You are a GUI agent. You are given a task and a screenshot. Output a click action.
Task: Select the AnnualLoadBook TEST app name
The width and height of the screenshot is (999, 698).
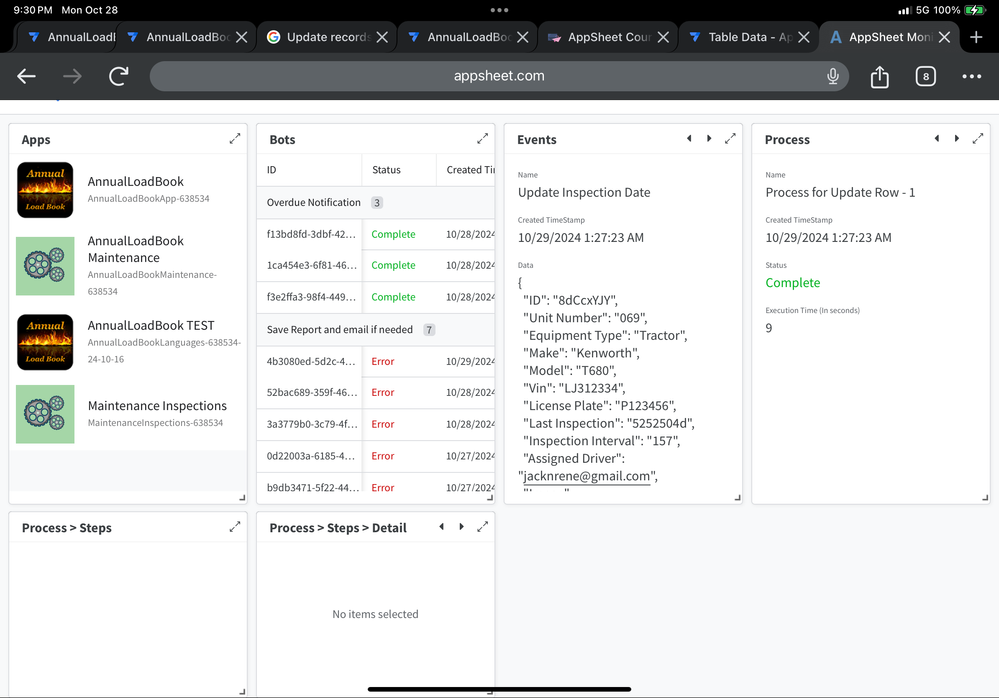151,325
